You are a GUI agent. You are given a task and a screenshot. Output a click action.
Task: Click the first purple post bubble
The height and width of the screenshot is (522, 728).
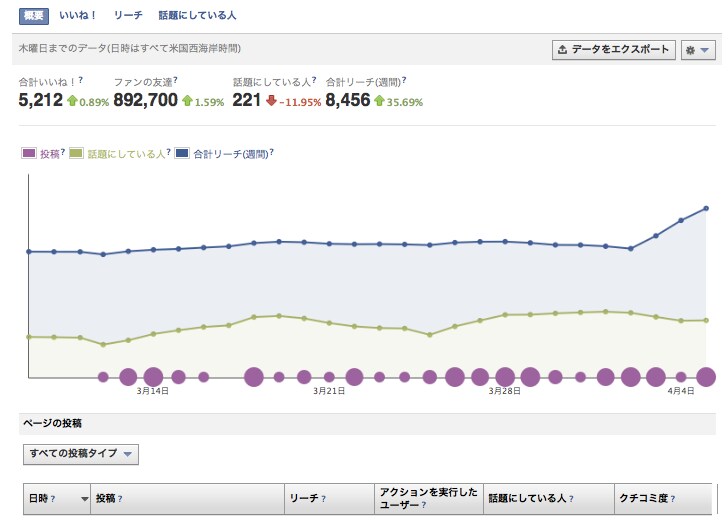coord(103,377)
